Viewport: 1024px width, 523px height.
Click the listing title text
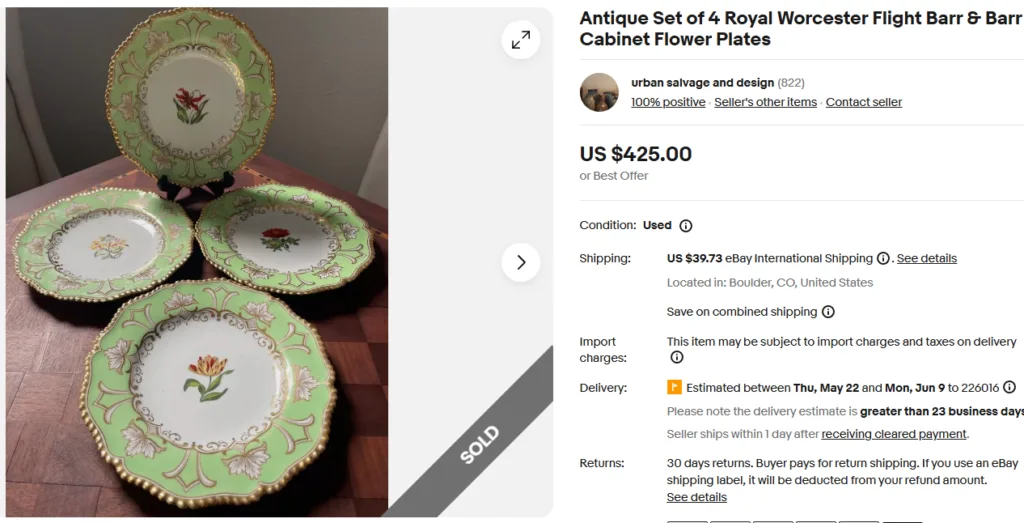pos(801,29)
